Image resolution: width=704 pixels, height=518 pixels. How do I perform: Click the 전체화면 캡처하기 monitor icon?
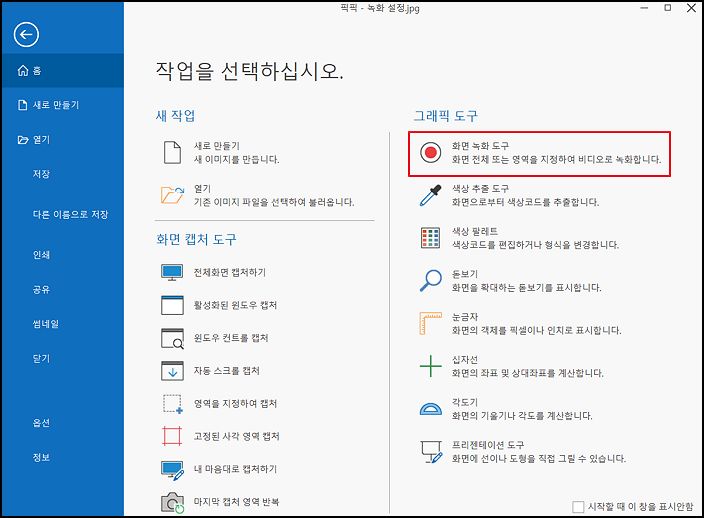(x=172, y=272)
